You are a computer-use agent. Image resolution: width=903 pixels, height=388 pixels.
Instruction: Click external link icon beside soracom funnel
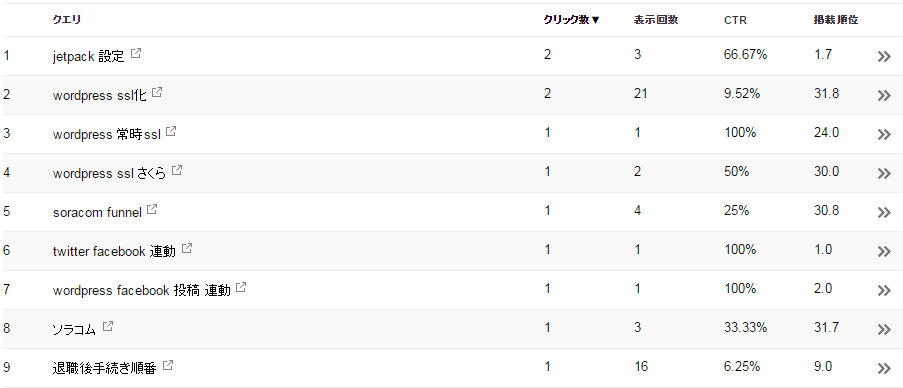pos(152,210)
